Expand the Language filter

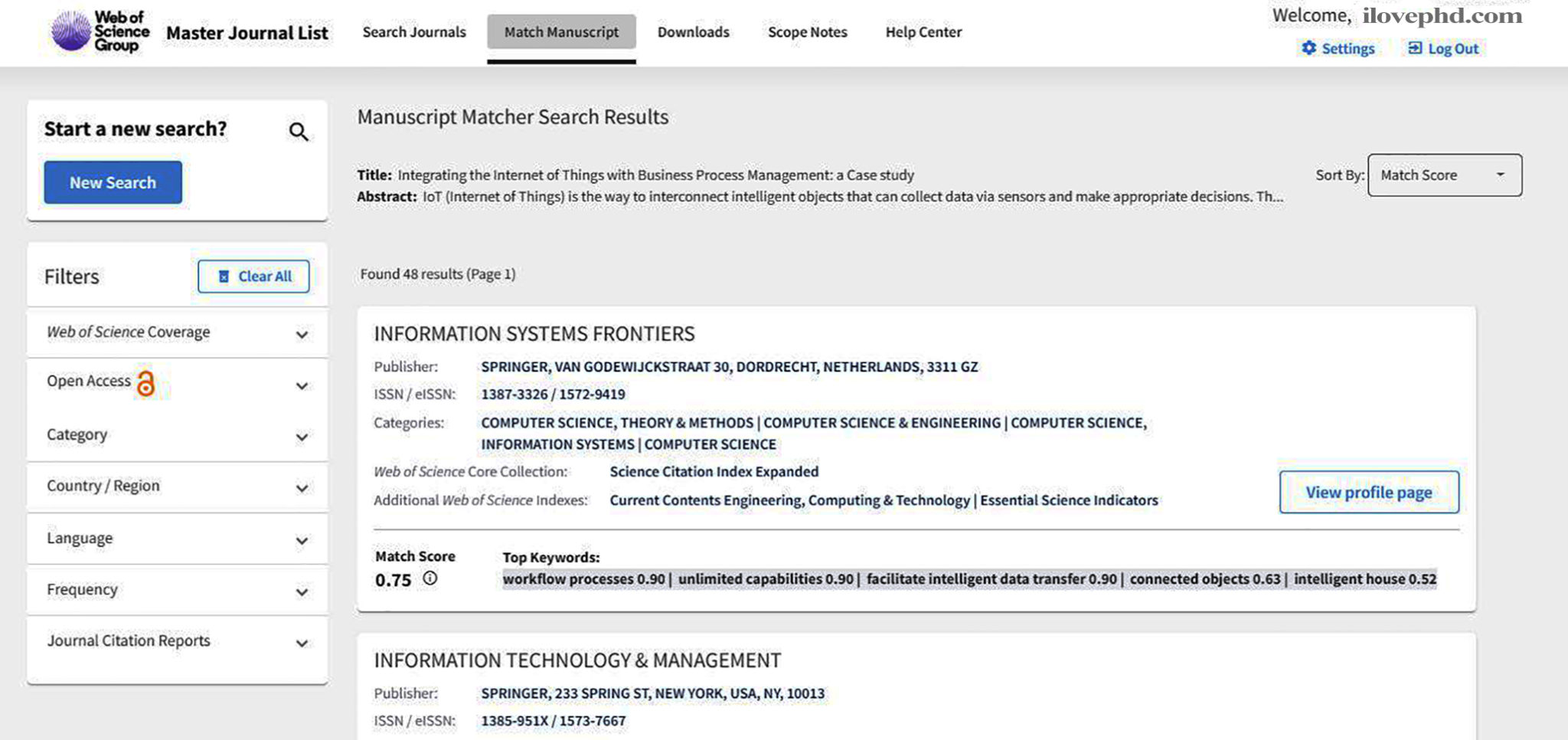coord(177,539)
